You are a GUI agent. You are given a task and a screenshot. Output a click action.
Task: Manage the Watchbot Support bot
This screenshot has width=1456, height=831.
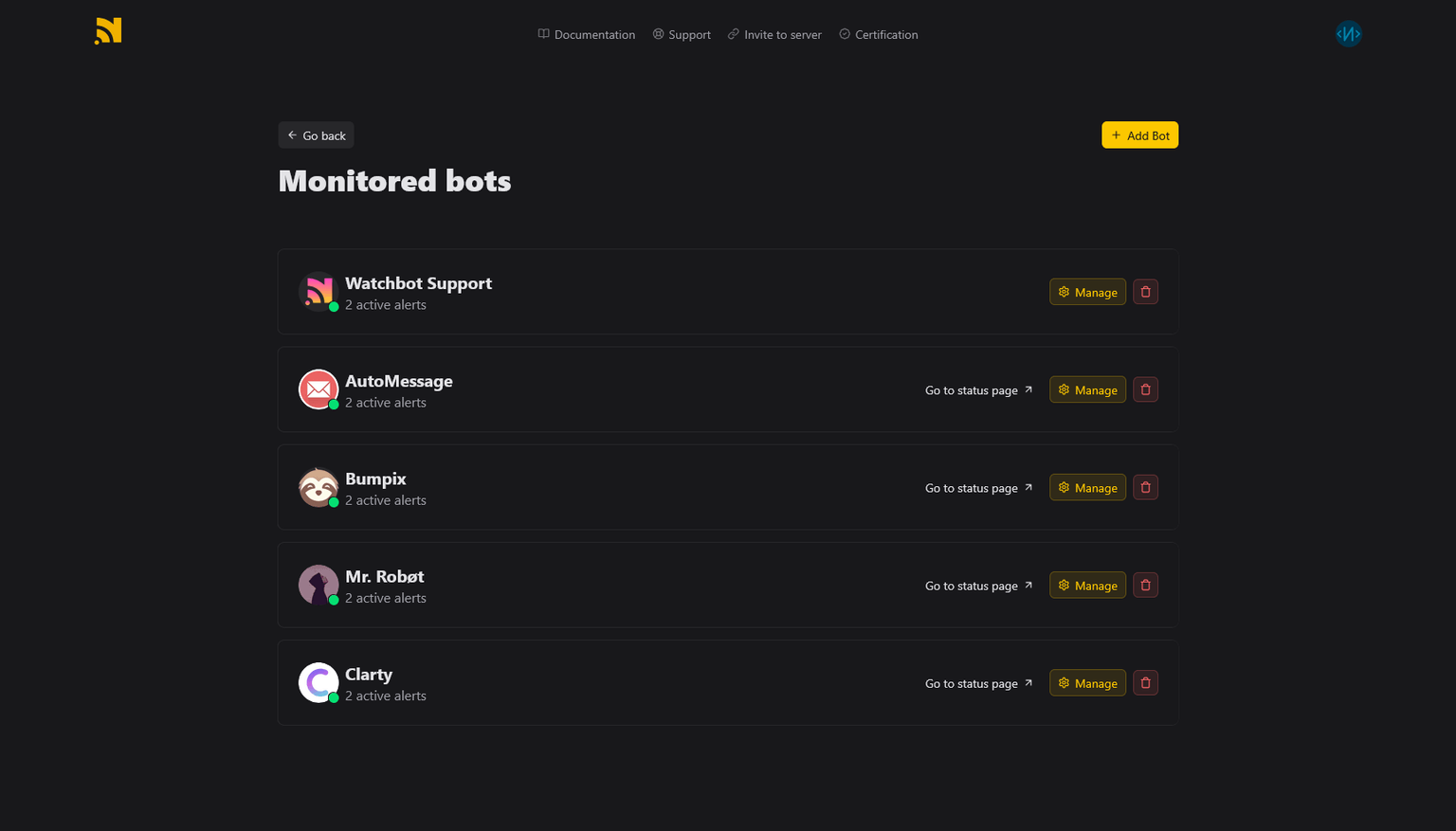tap(1087, 292)
